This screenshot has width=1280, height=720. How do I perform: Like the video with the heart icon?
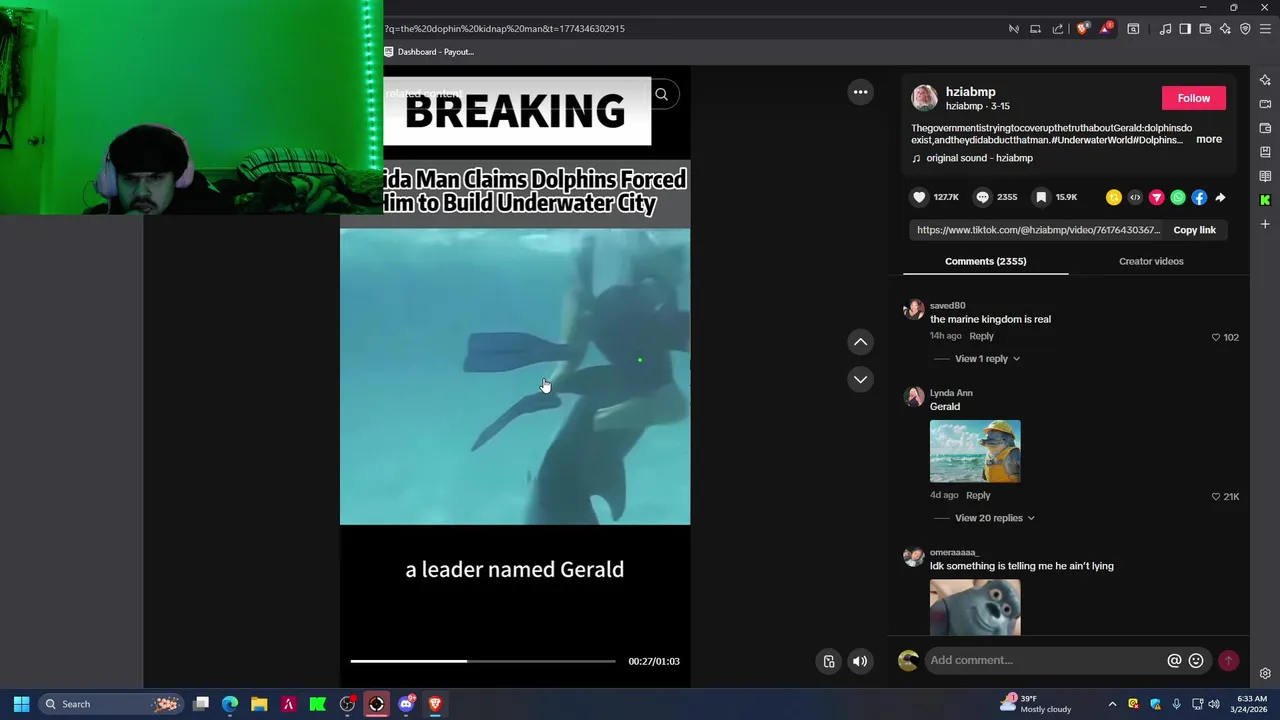point(919,197)
